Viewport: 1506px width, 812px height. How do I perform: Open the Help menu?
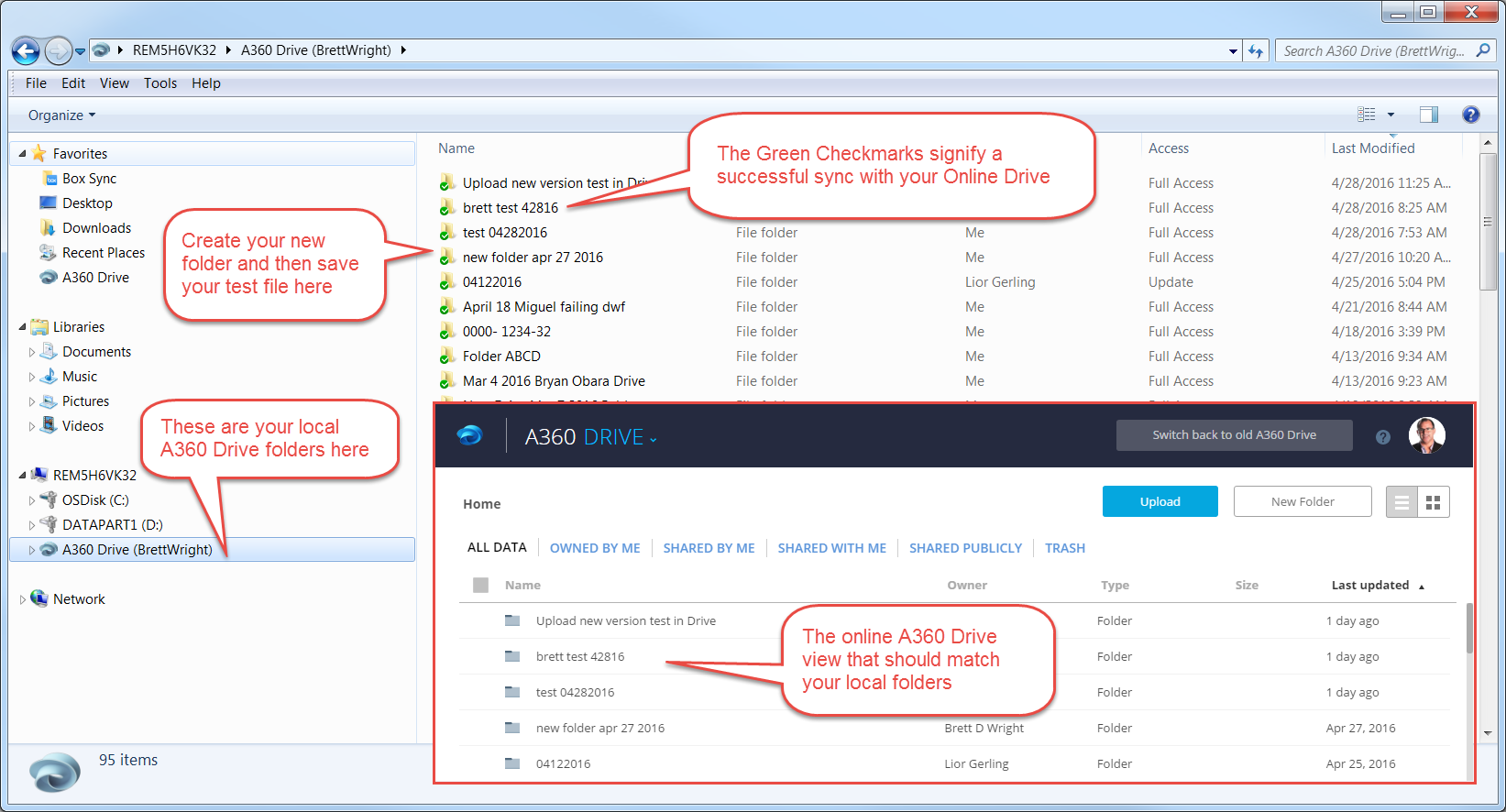click(206, 82)
